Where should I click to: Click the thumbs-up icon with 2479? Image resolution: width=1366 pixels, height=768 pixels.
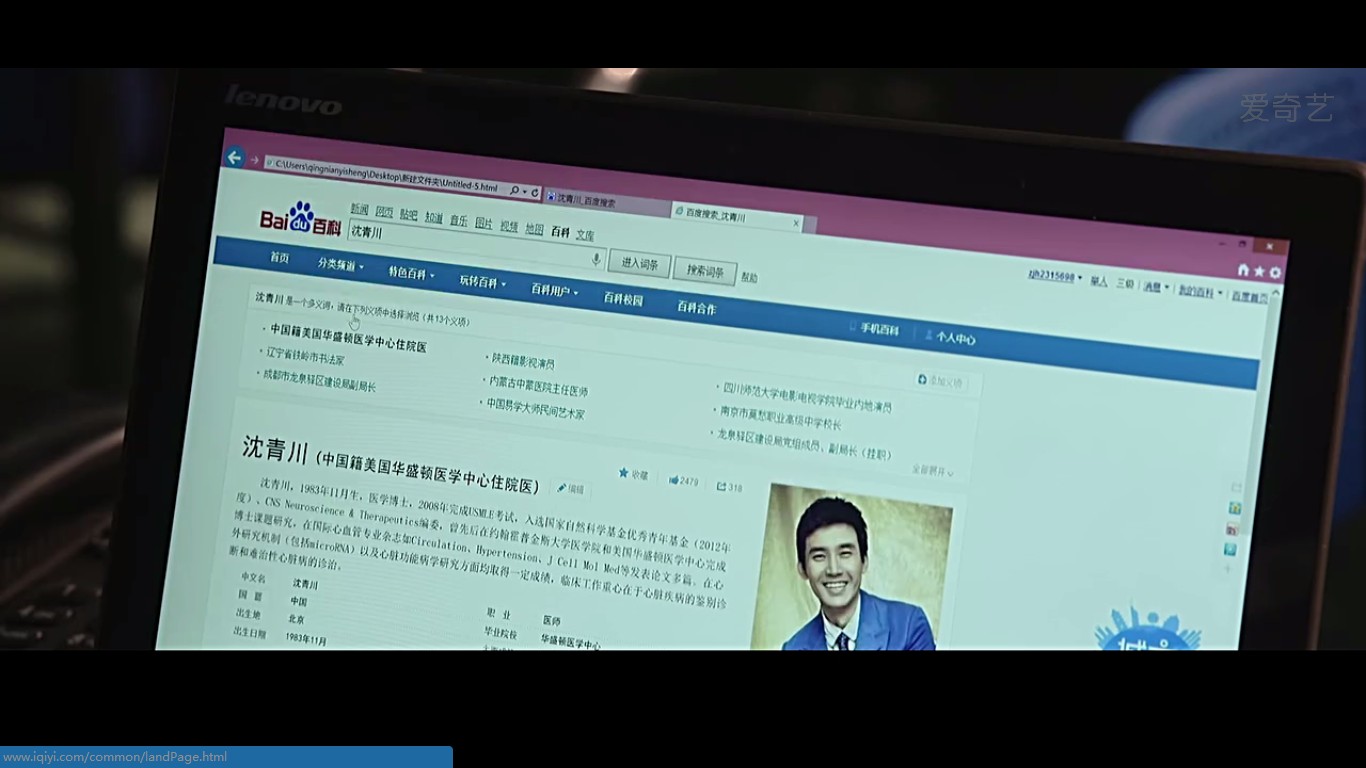[674, 480]
